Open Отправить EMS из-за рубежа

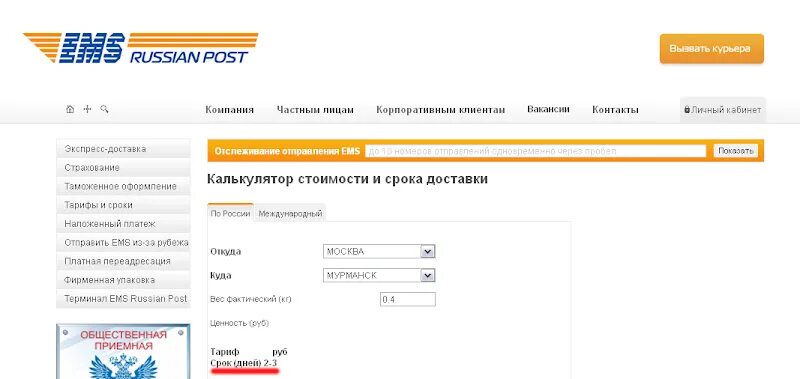(x=123, y=243)
